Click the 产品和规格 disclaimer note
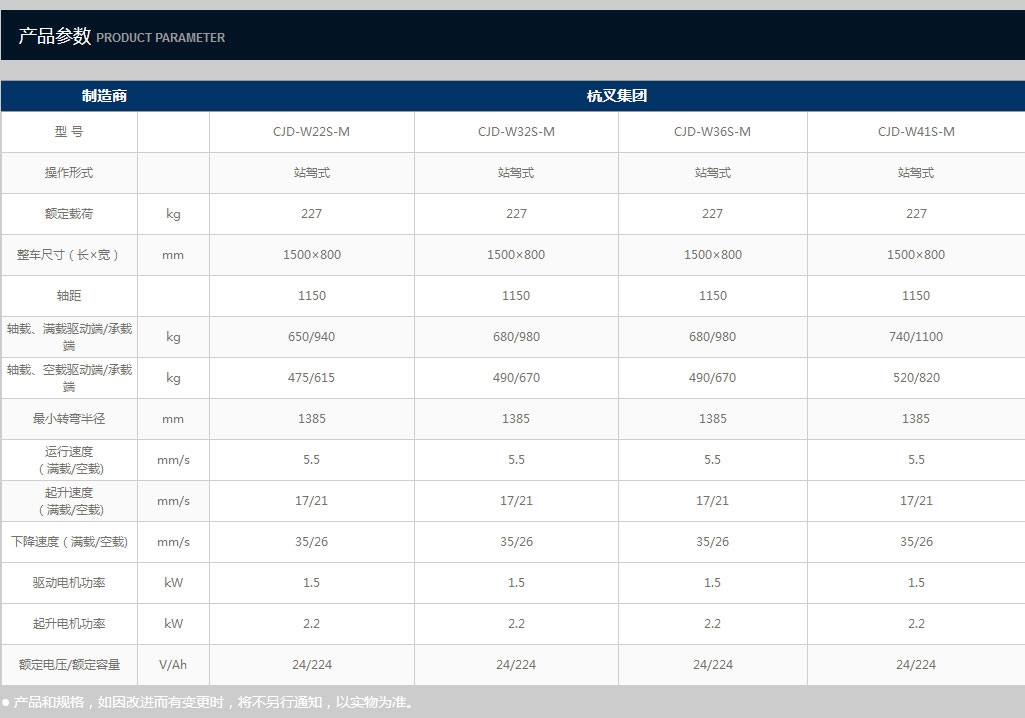 coord(208,702)
